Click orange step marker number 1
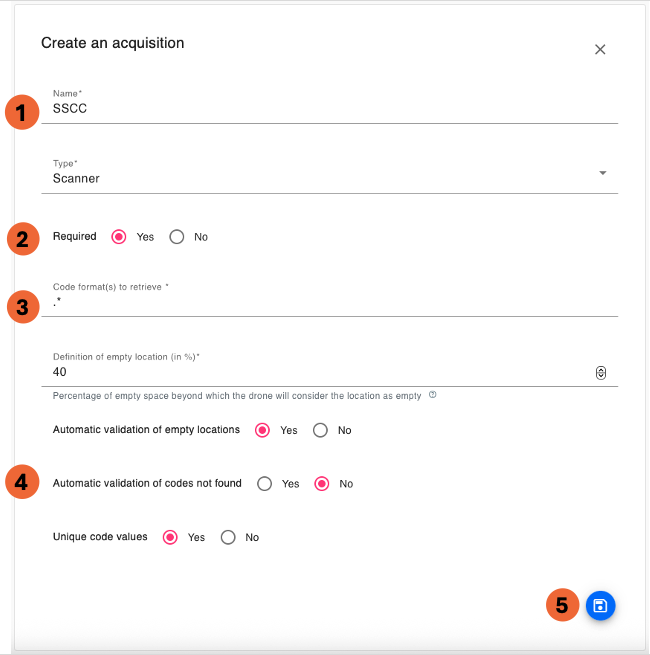 [22, 111]
